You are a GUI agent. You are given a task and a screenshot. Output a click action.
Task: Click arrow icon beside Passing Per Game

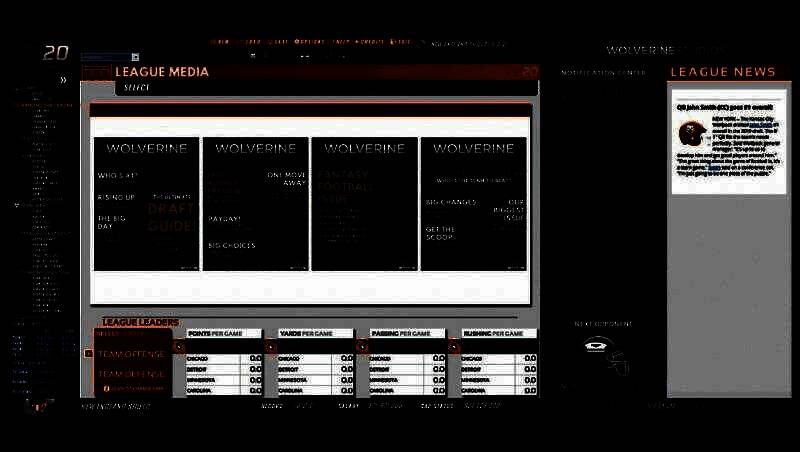(x=362, y=347)
